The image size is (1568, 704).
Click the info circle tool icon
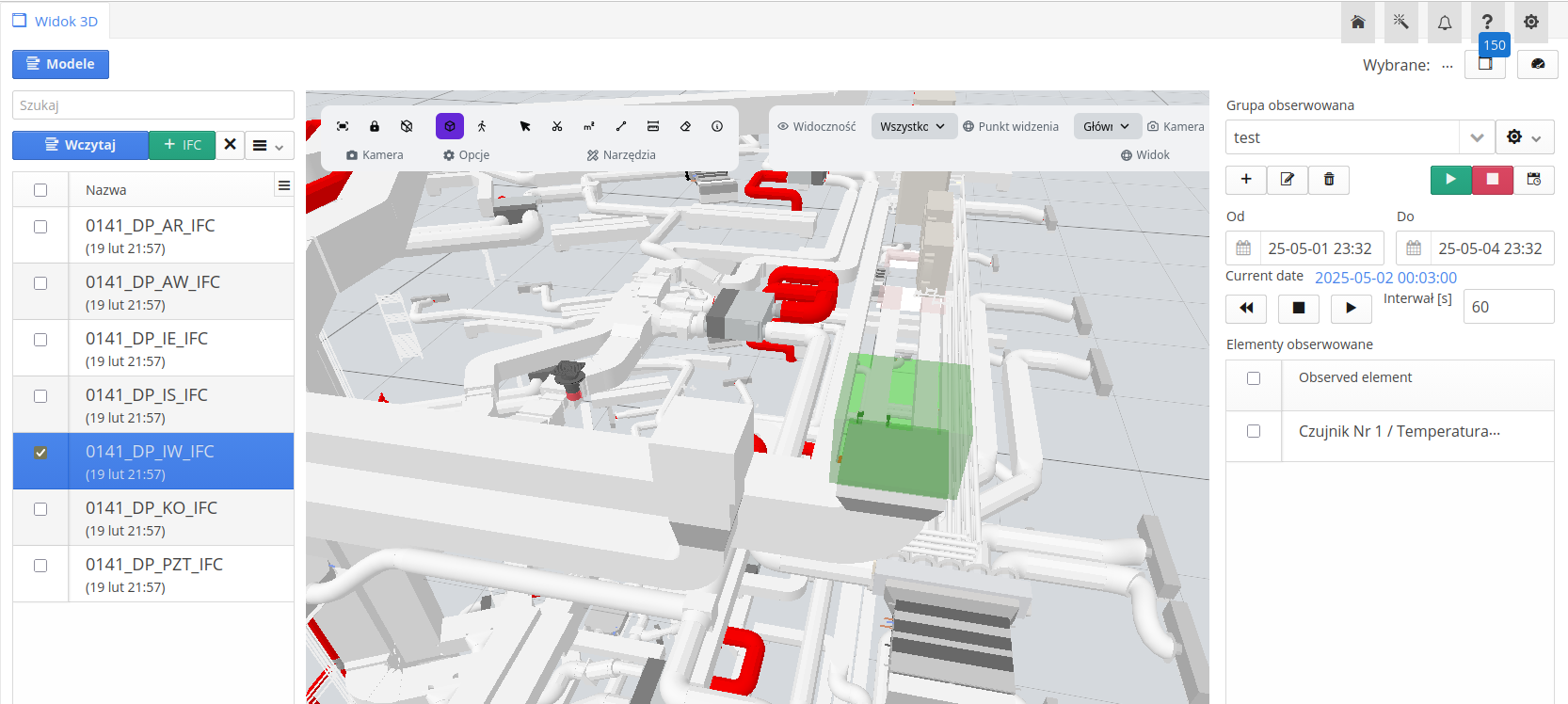tap(717, 126)
